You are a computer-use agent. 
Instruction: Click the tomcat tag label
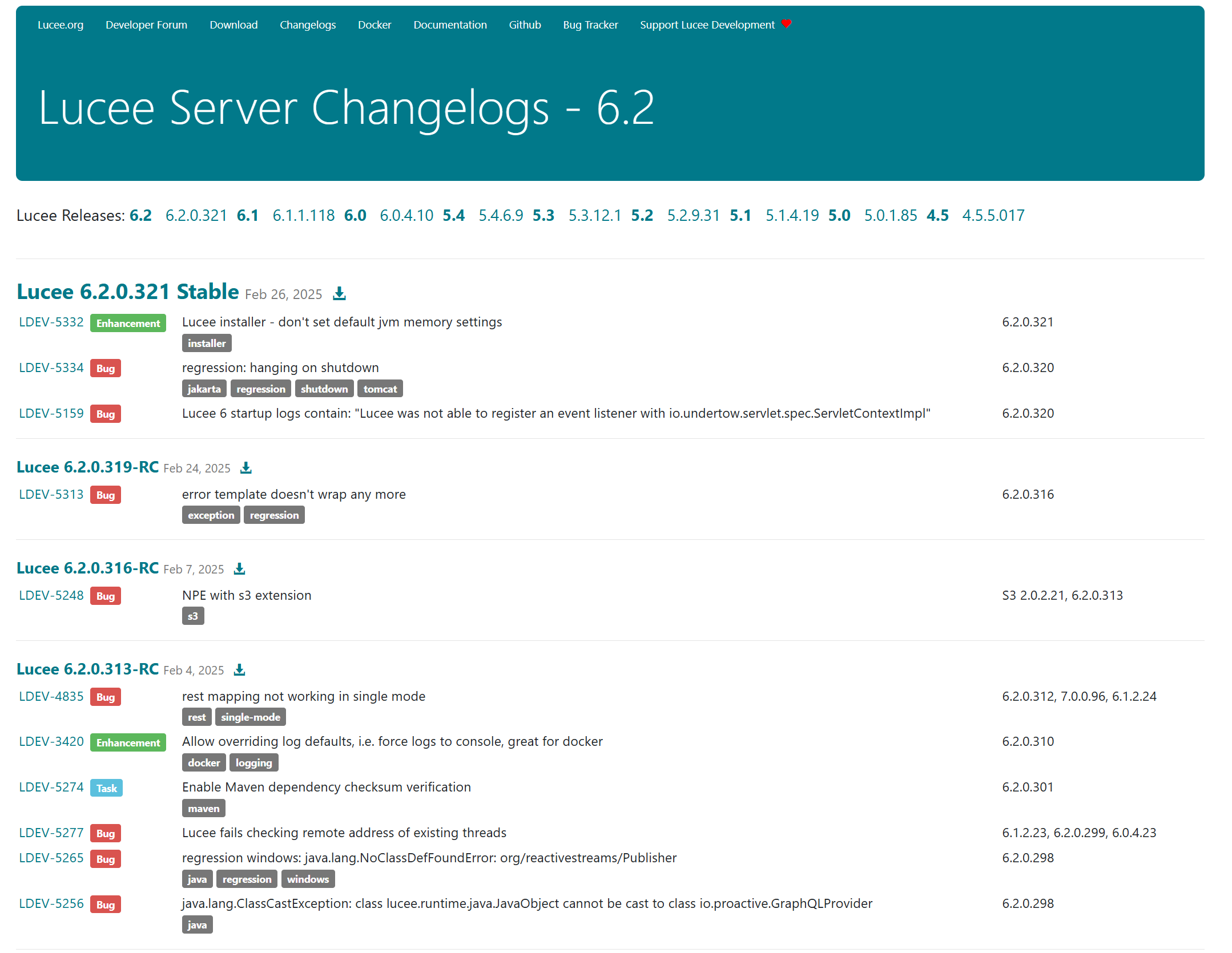pos(380,389)
